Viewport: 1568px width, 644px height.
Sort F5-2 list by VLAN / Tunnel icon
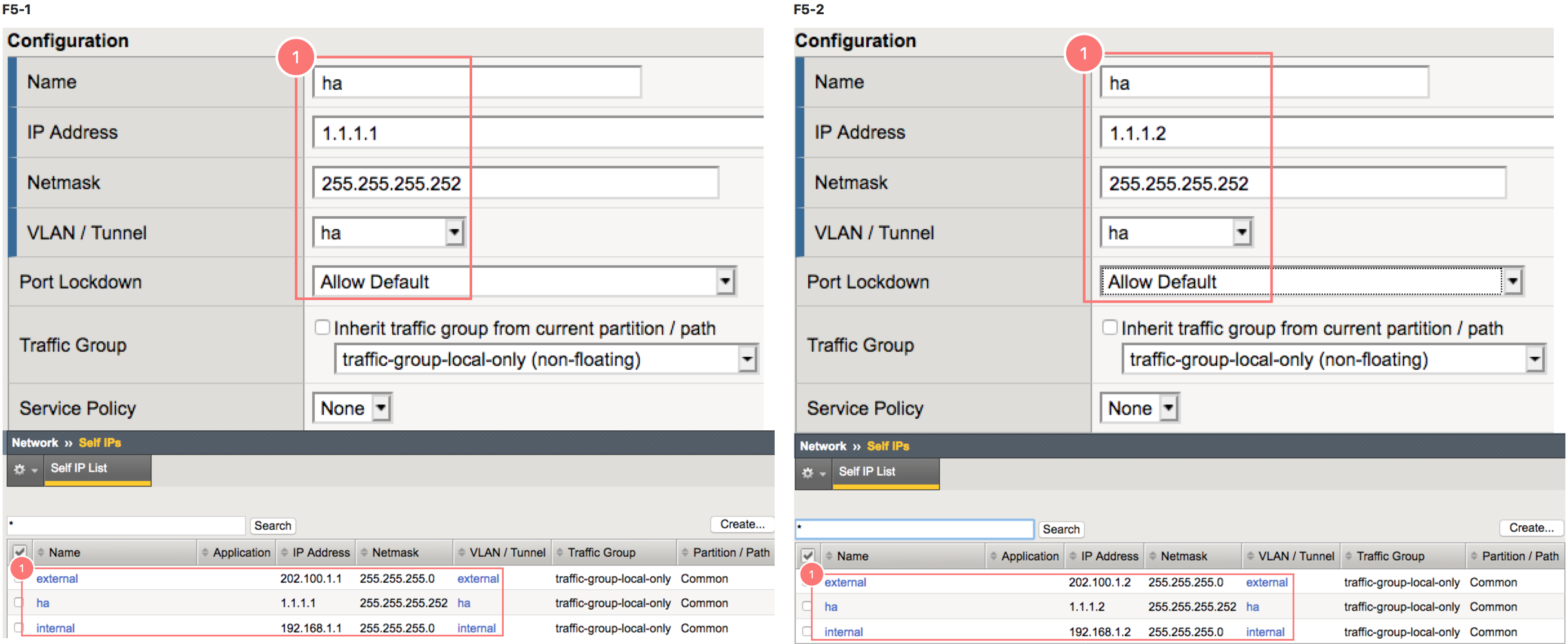tap(1250, 556)
